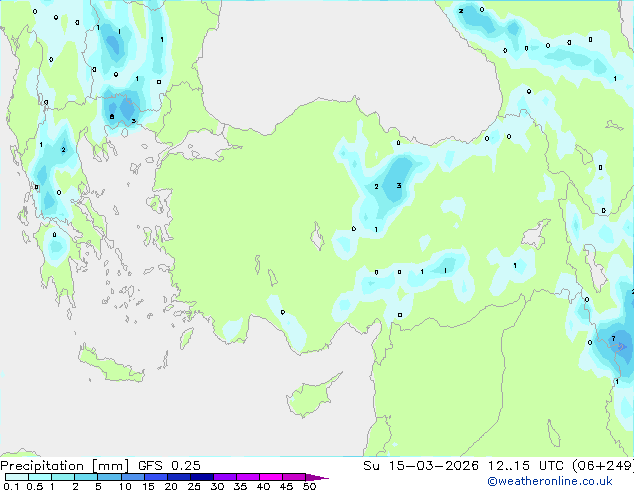Select the 30–35 mm purple legend box
This screenshot has height=490, width=634.
[224, 477]
